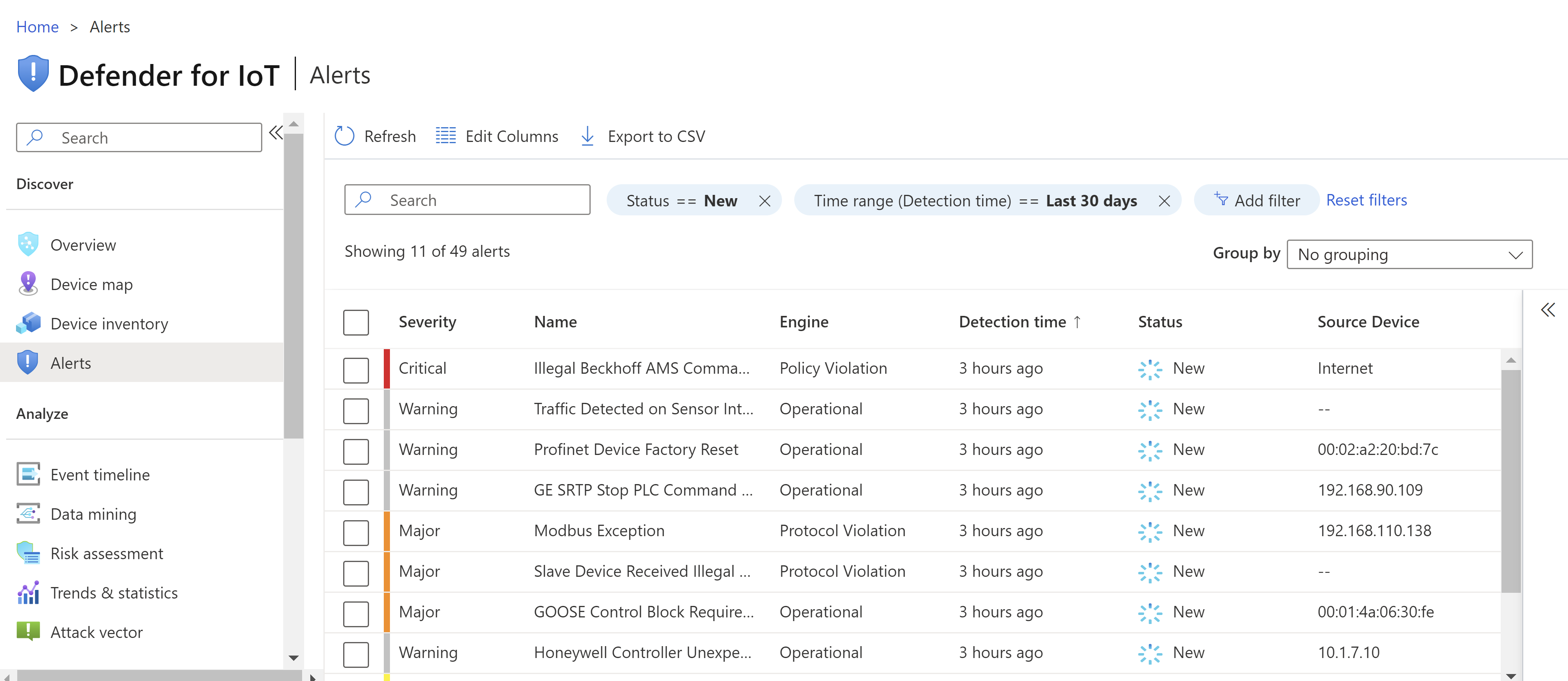Sort by the Severity column header
Image resolution: width=1568 pixels, height=681 pixels.
[x=427, y=322]
